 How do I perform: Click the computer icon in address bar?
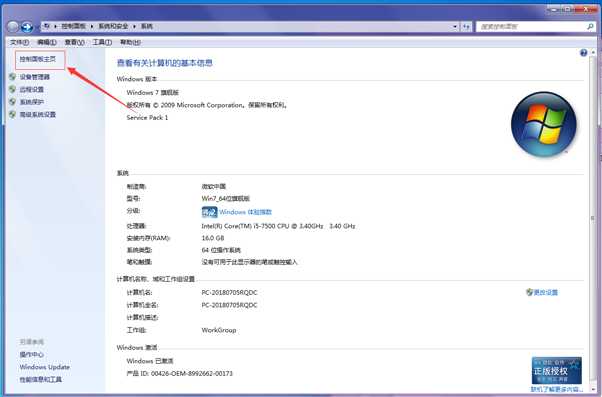click(x=46, y=26)
